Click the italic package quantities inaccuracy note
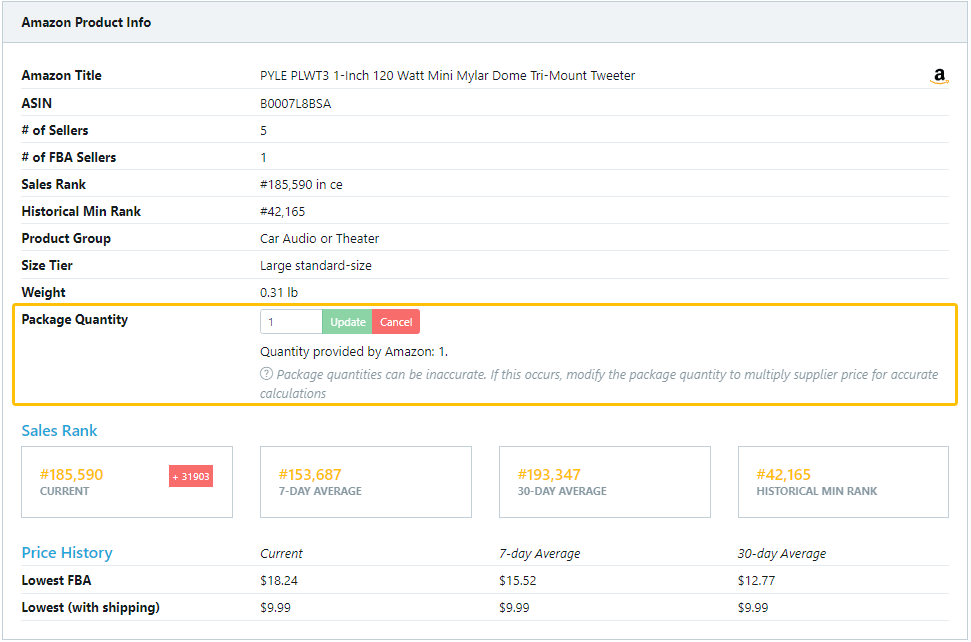Viewport: 971px width, 642px height. point(599,383)
